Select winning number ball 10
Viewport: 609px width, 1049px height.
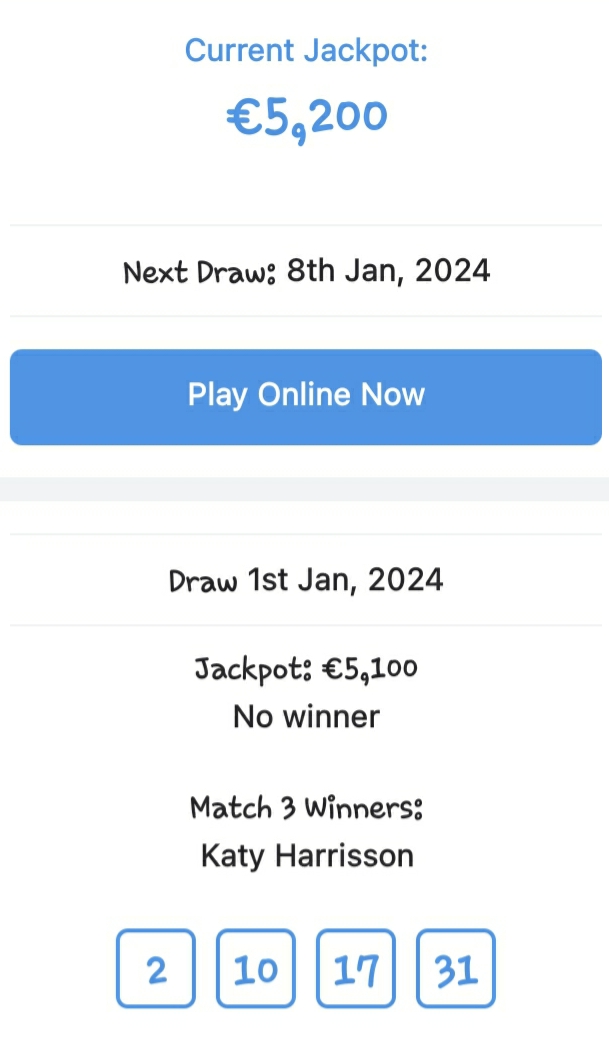coord(256,968)
